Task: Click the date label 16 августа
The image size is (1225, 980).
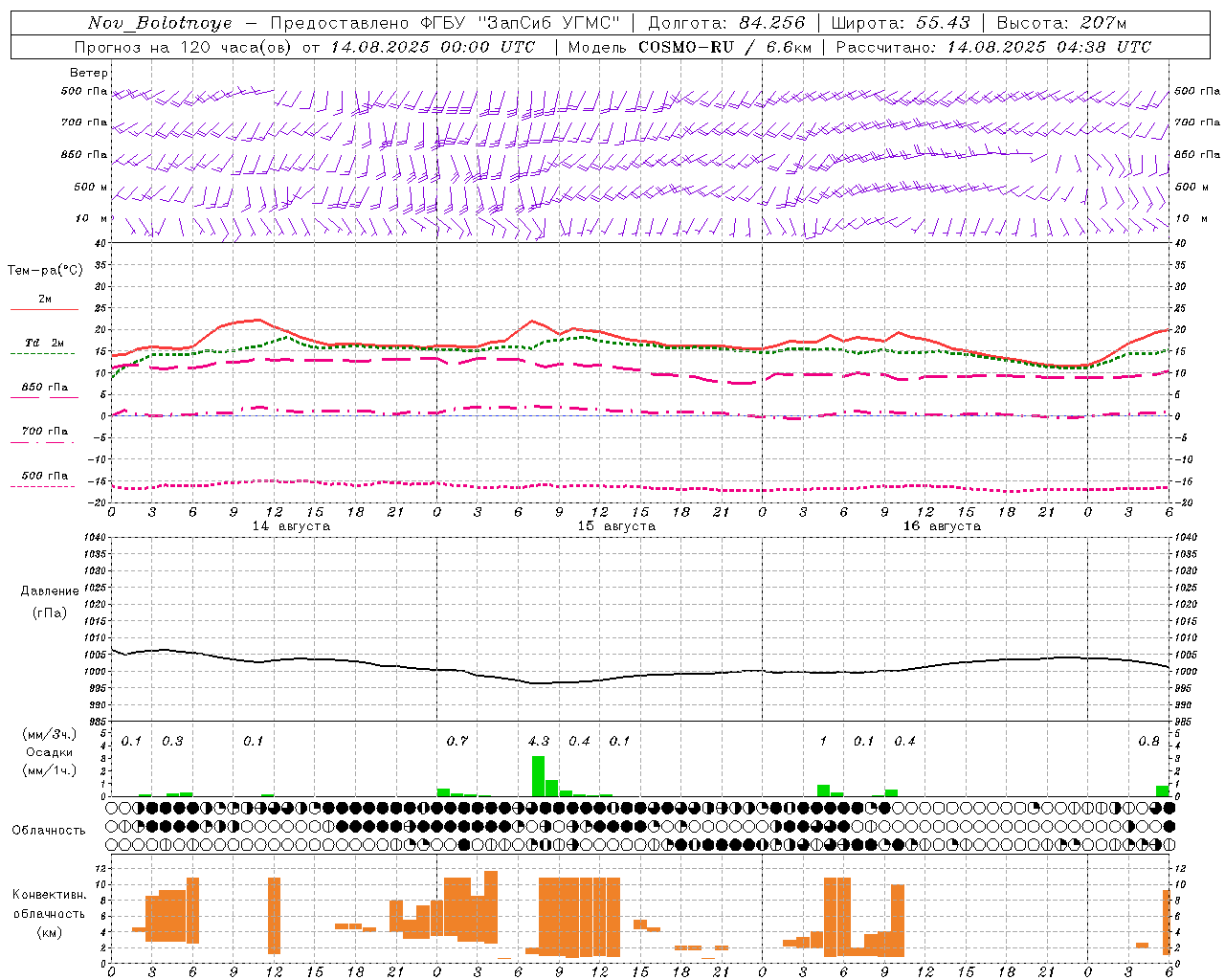Action: [x=942, y=526]
